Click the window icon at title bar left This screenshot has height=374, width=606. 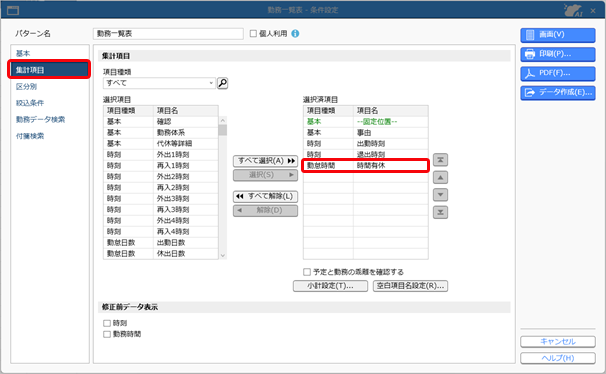[13, 10]
